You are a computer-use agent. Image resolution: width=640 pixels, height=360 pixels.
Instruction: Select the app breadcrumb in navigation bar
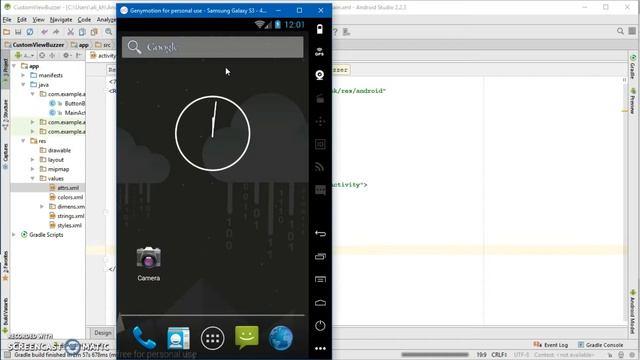click(80, 45)
